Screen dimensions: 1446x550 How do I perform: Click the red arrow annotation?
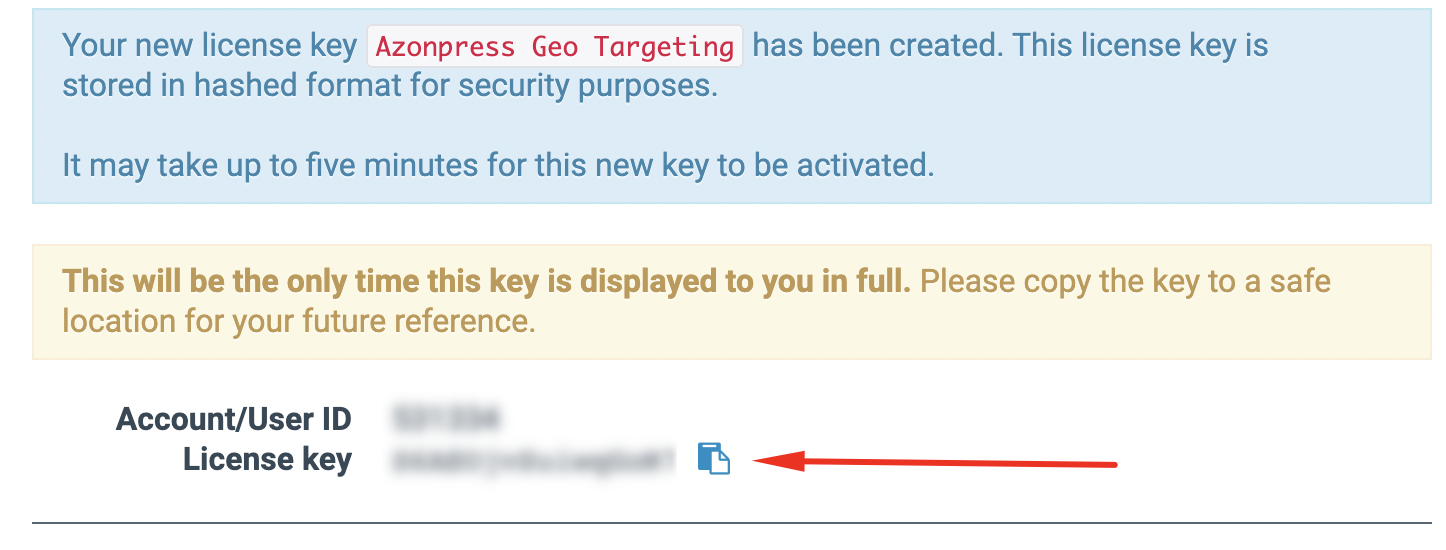(x=935, y=461)
